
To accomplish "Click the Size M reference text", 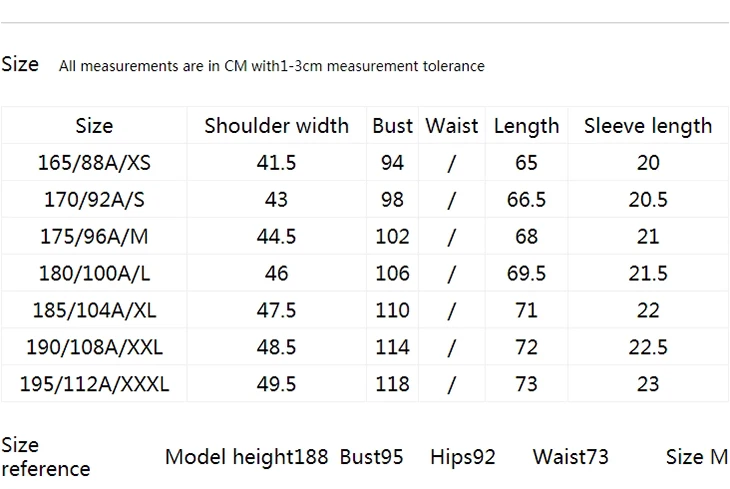I will click(x=696, y=457).
